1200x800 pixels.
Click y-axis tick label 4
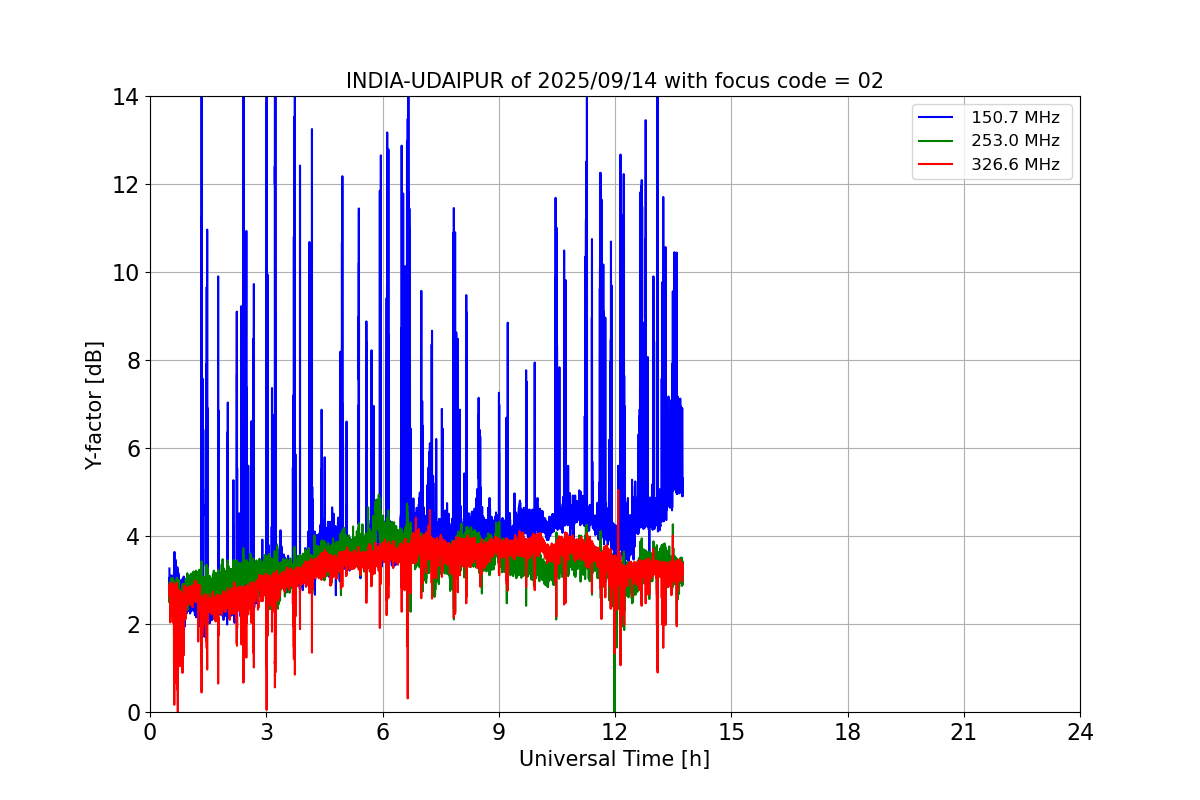point(132,537)
